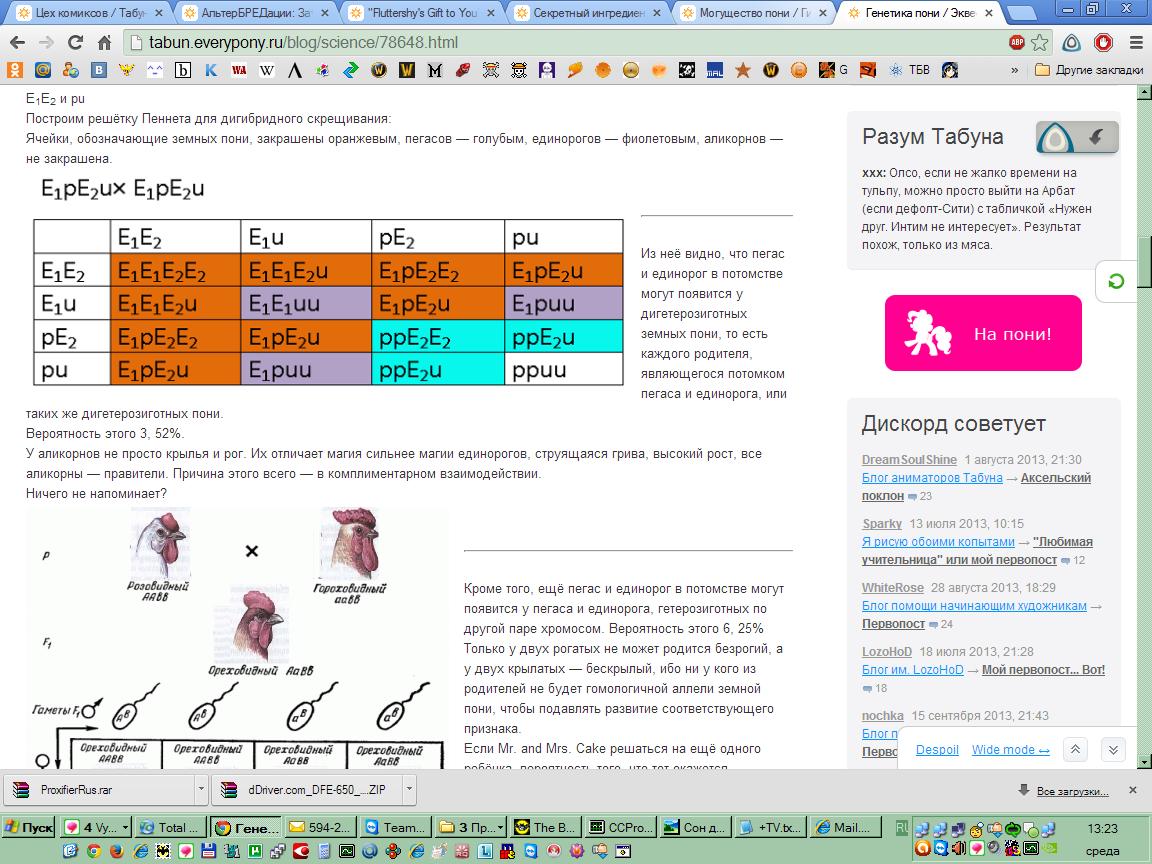
Task: Click the page vertical scrollbar thumb
Action: pyautogui.click(x=1144, y=262)
